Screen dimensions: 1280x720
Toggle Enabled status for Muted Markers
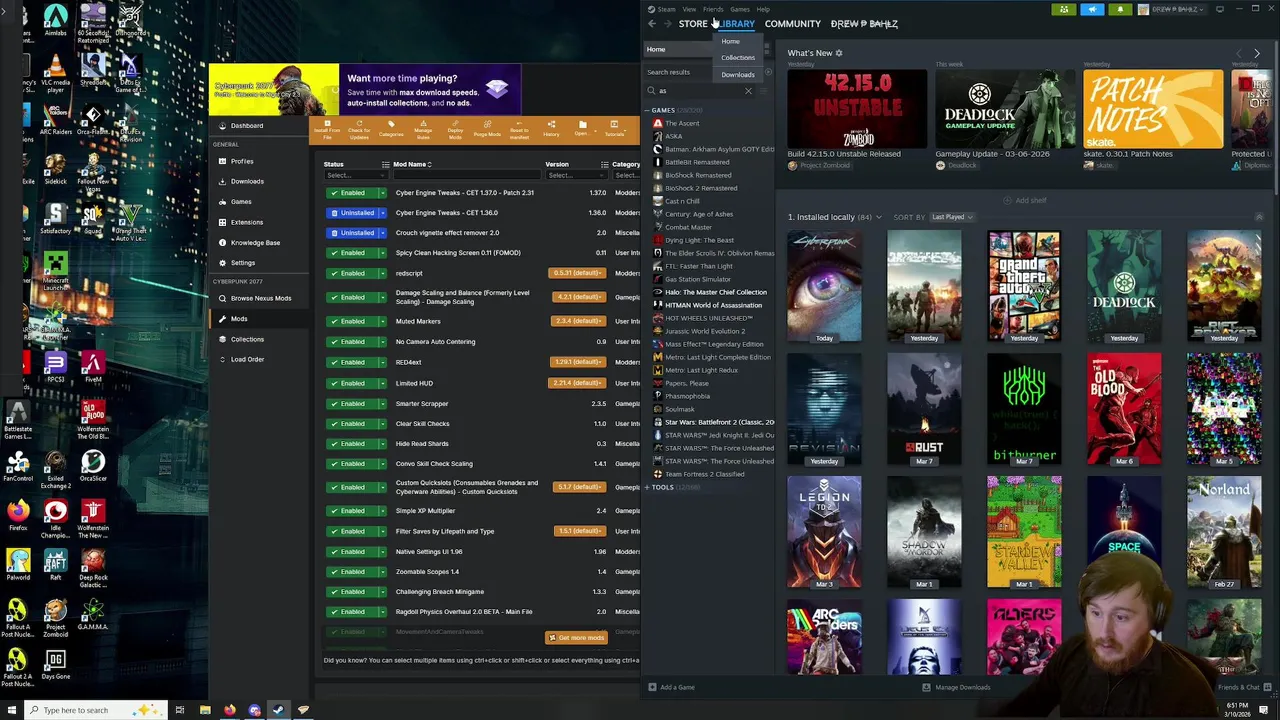pos(351,321)
